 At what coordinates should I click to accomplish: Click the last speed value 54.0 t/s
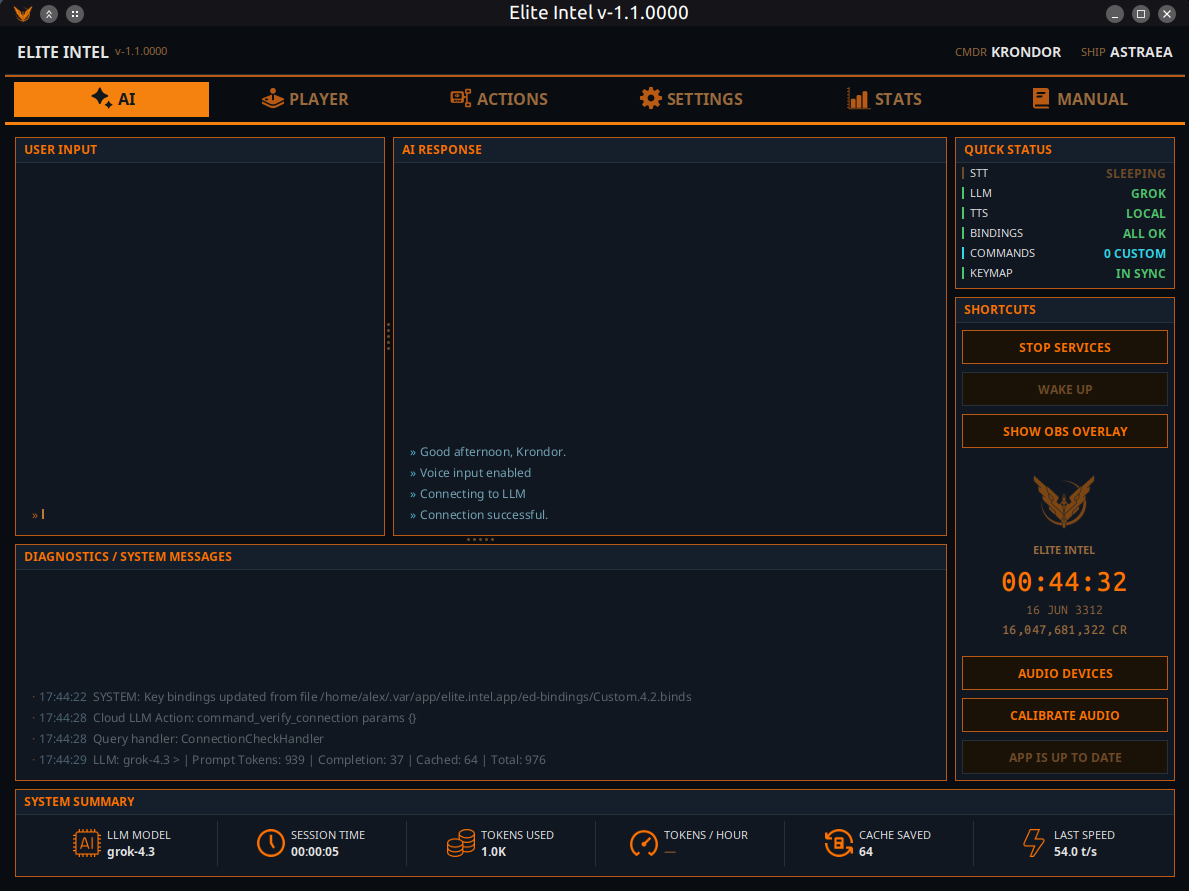coord(1075,852)
